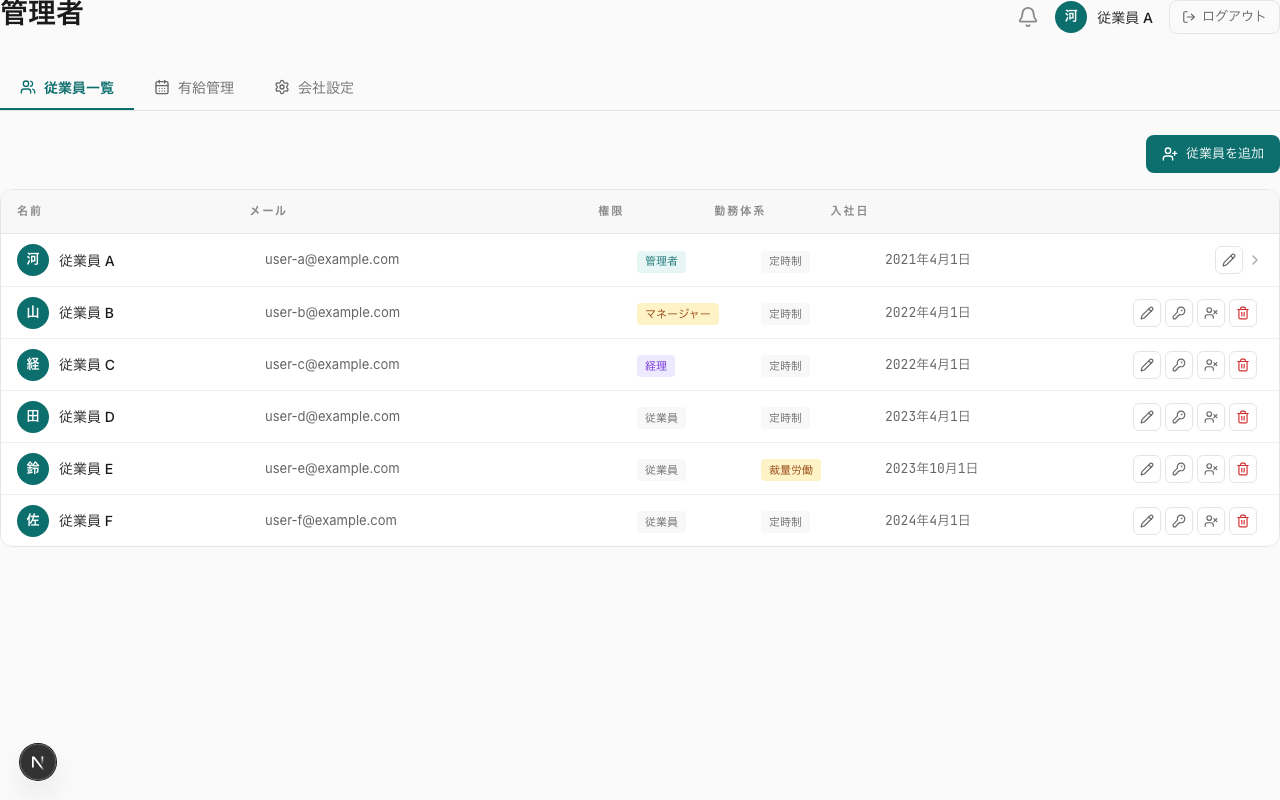
Task: Click the user-c@example.com email
Action: (332, 365)
